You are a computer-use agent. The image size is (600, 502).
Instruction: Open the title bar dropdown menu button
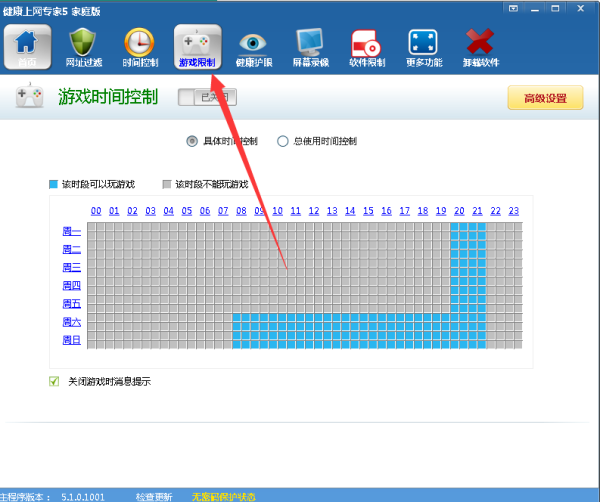coord(514,7)
